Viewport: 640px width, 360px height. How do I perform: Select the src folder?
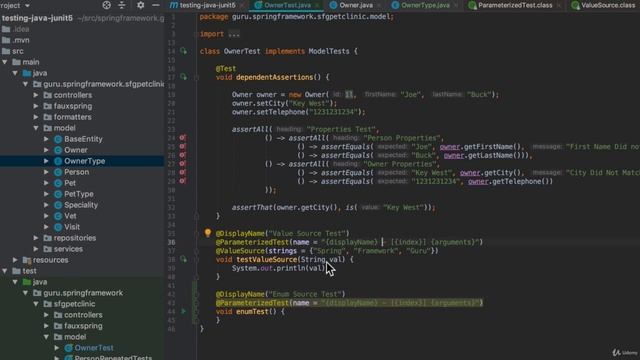[x=18, y=51]
